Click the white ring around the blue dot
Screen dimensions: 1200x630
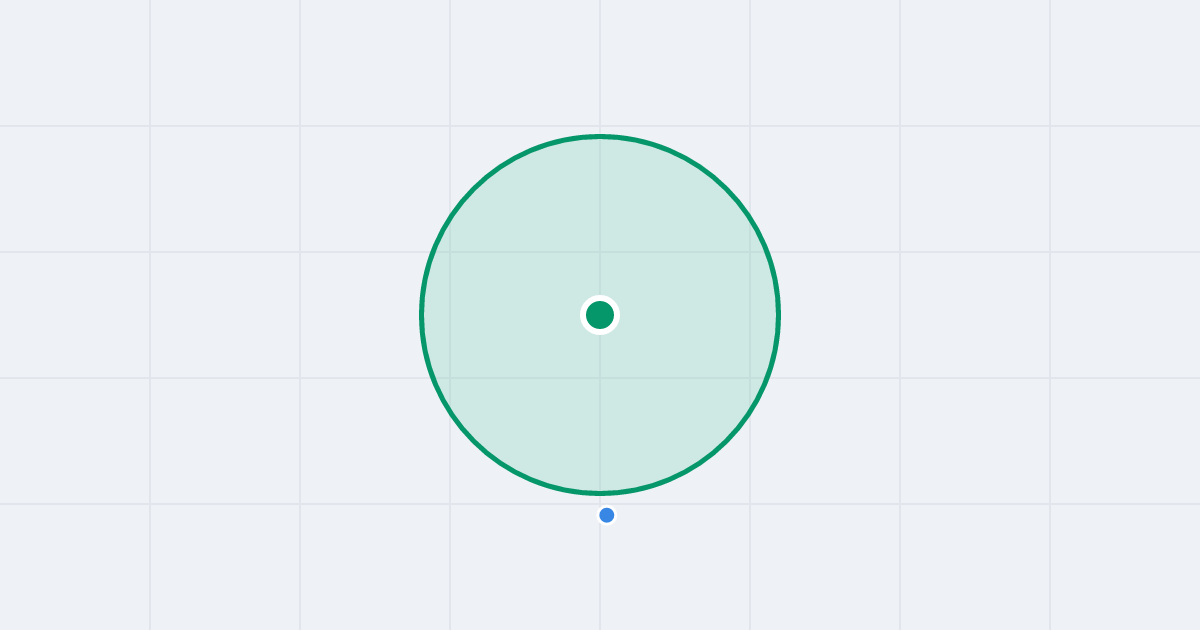(607, 507)
